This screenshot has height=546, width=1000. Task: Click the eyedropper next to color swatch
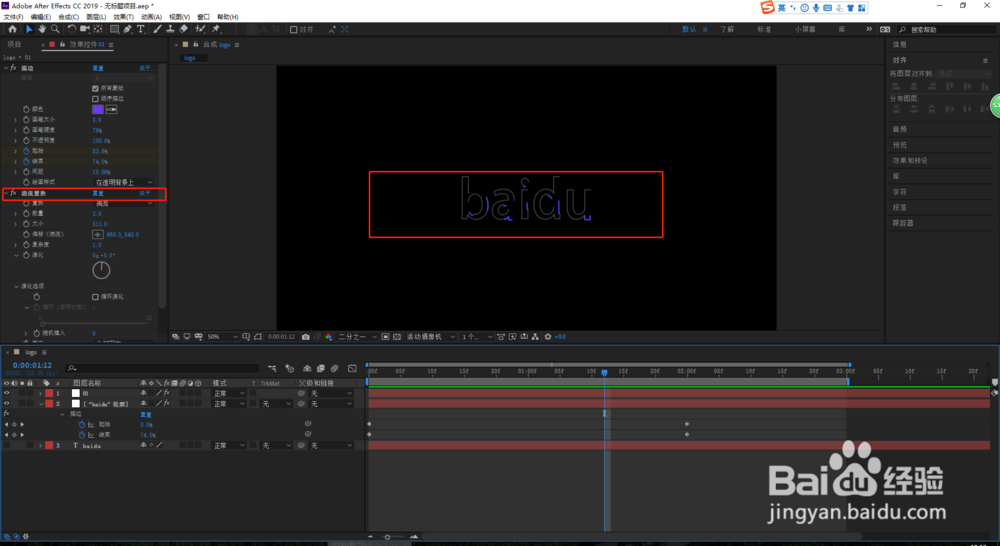pyautogui.click(x=112, y=110)
